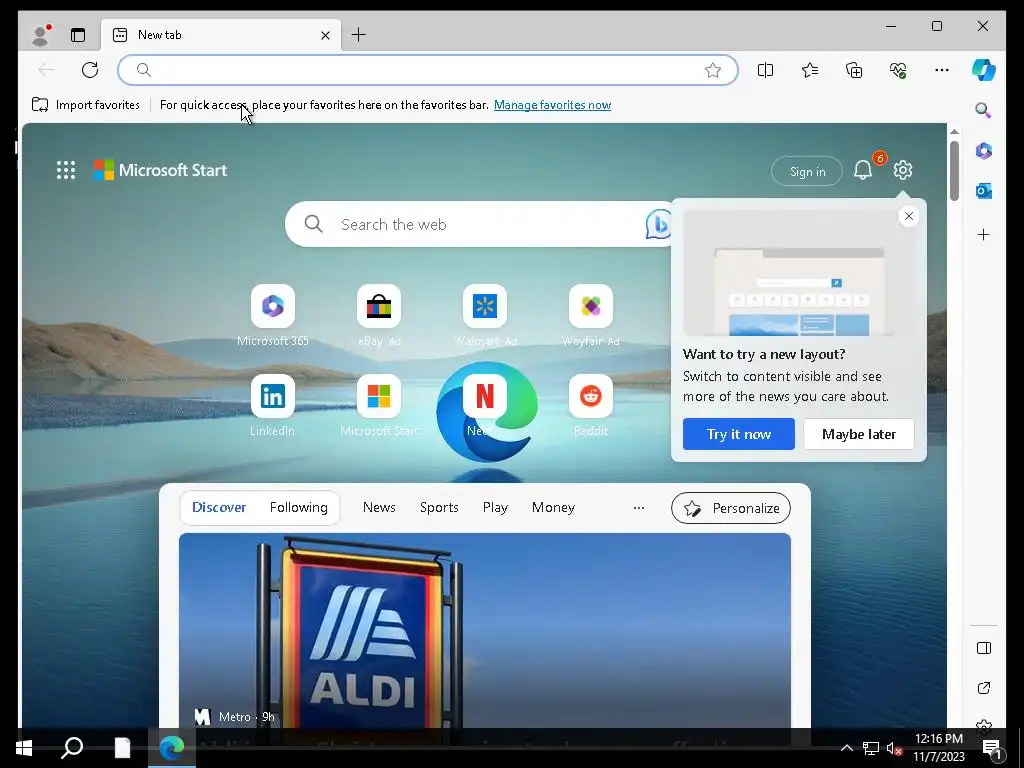Open the file icon on taskbar
This screenshot has width=1024, height=768.
(x=122, y=748)
